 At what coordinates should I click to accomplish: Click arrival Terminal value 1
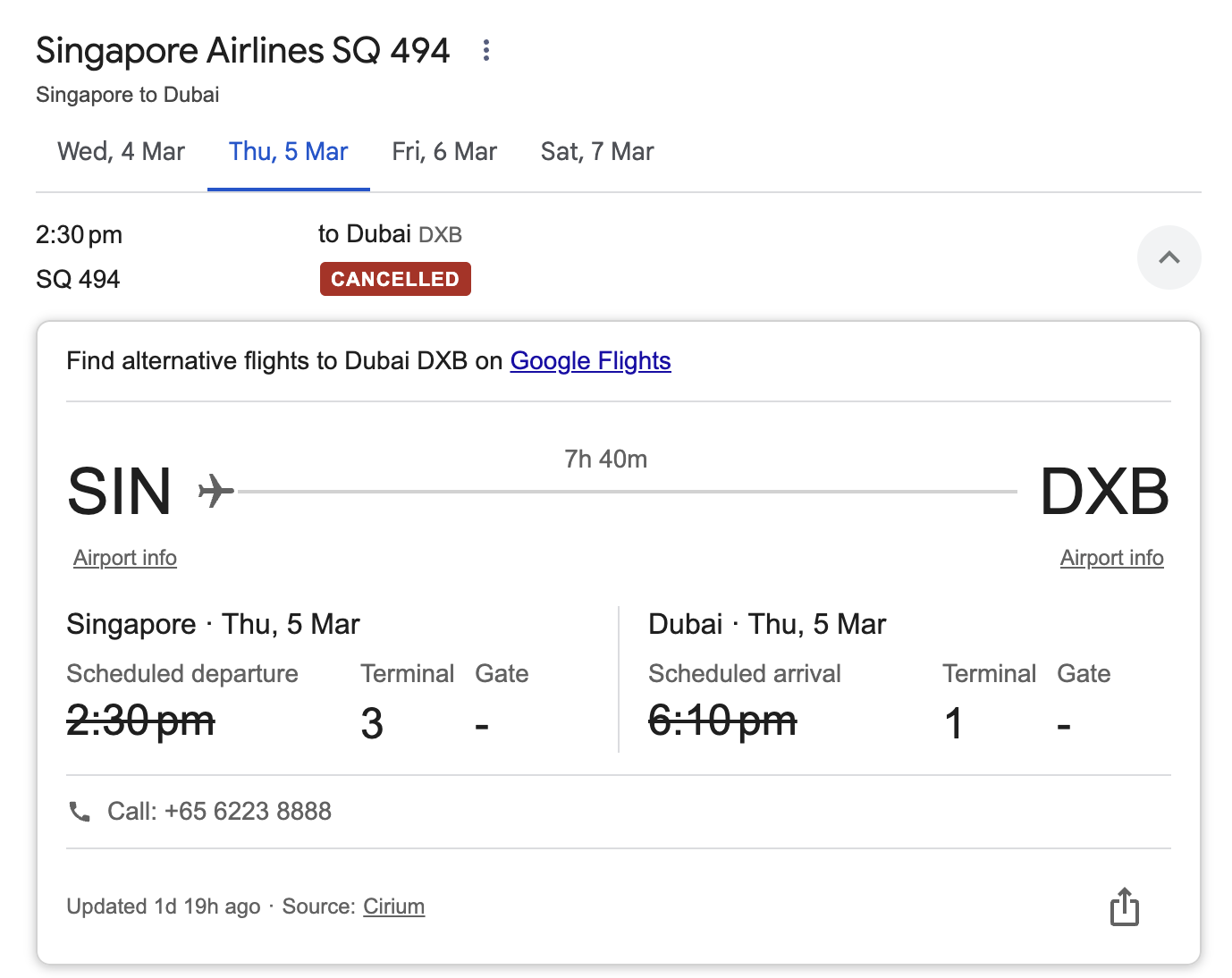click(954, 723)
